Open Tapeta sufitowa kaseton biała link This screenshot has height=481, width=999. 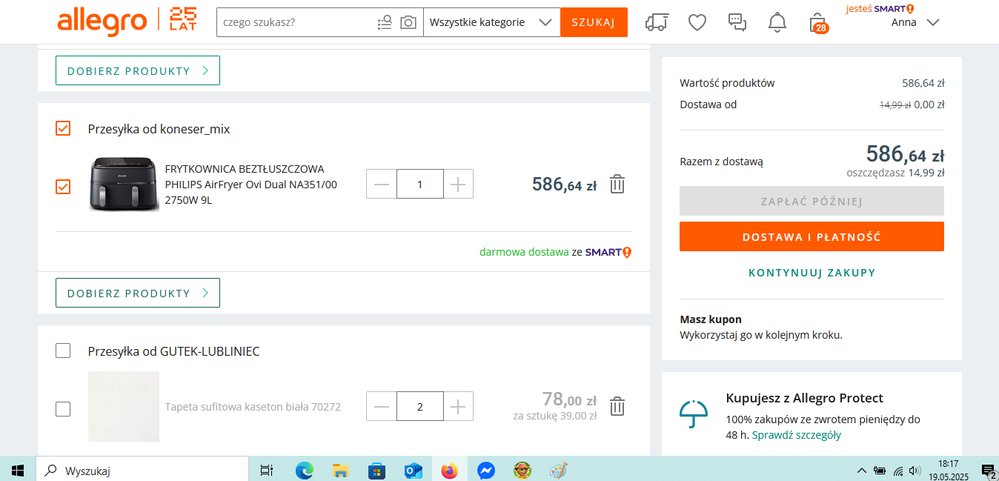253,406
